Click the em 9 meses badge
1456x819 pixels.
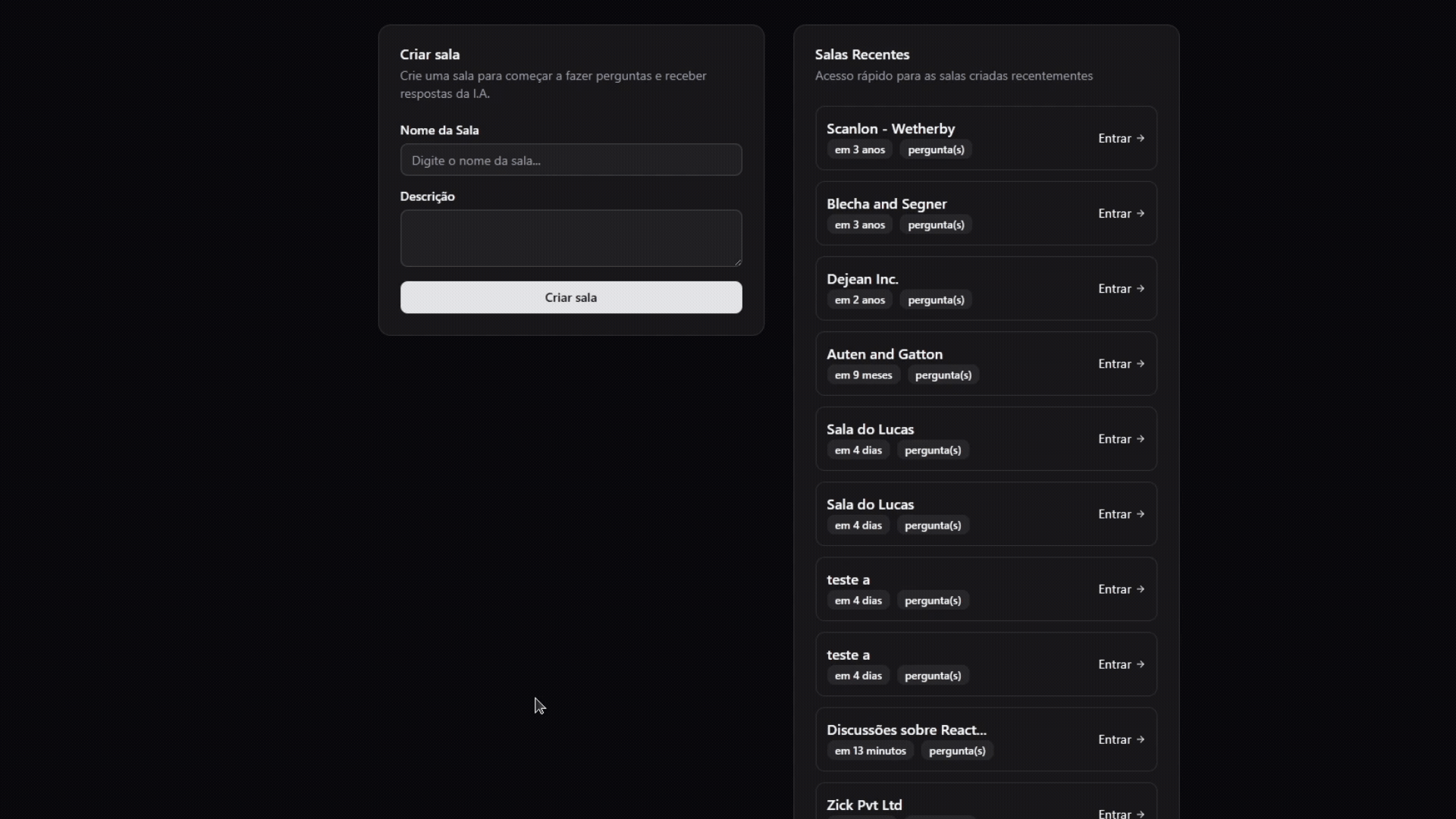point(863,375)
